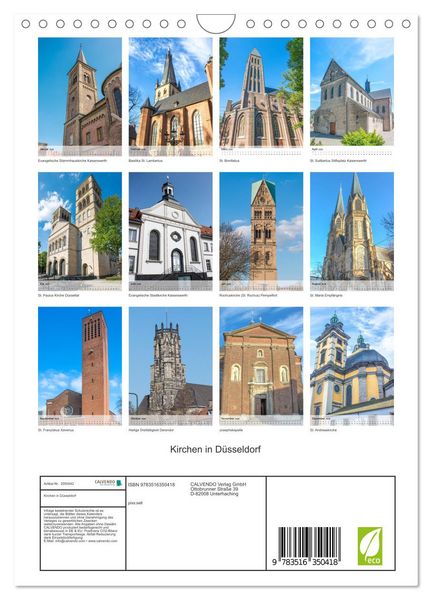Viewport: 432px width, 600px height.
Task: Click the title 'Kirchen in Düsseldorf'
Action: coord(215,449)
